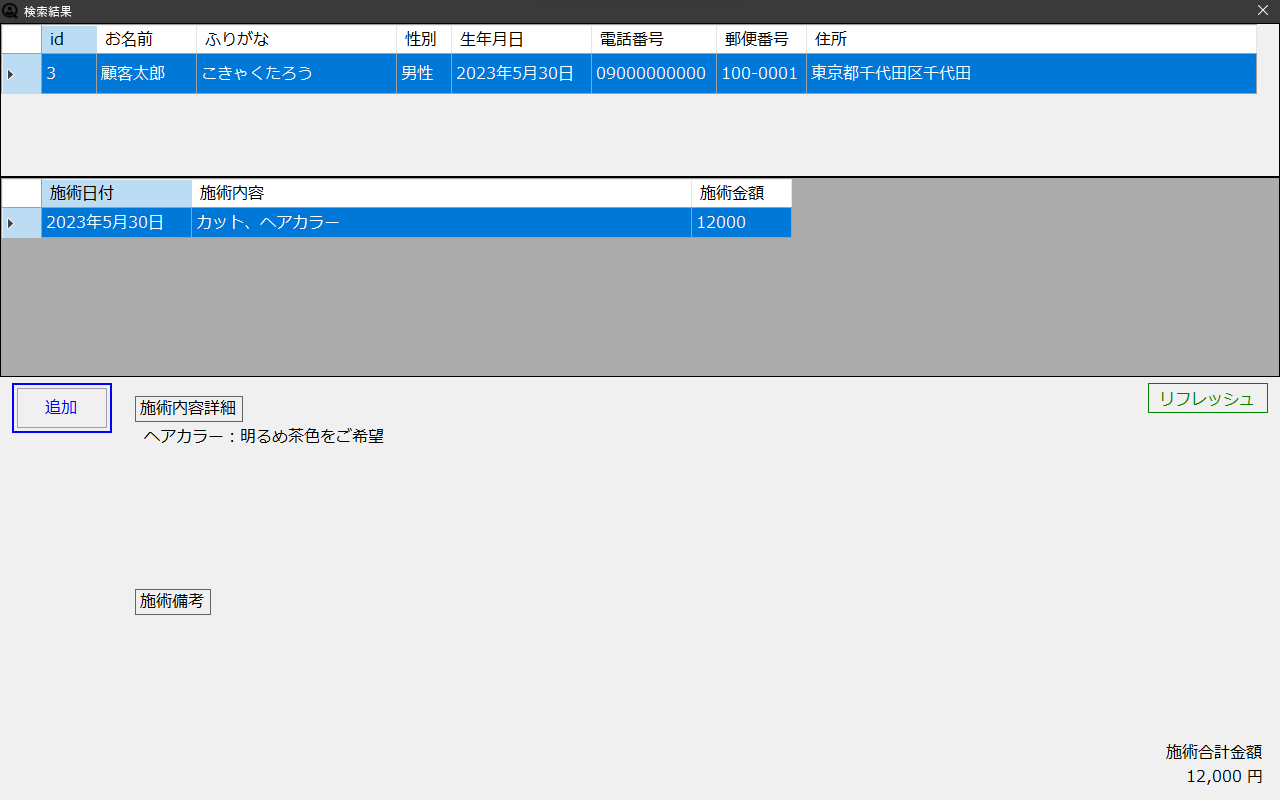Image resolution: width=1280 pixels, height=800 pixels.
Task: Sort by the id column header
Action: tap(68, 40)
